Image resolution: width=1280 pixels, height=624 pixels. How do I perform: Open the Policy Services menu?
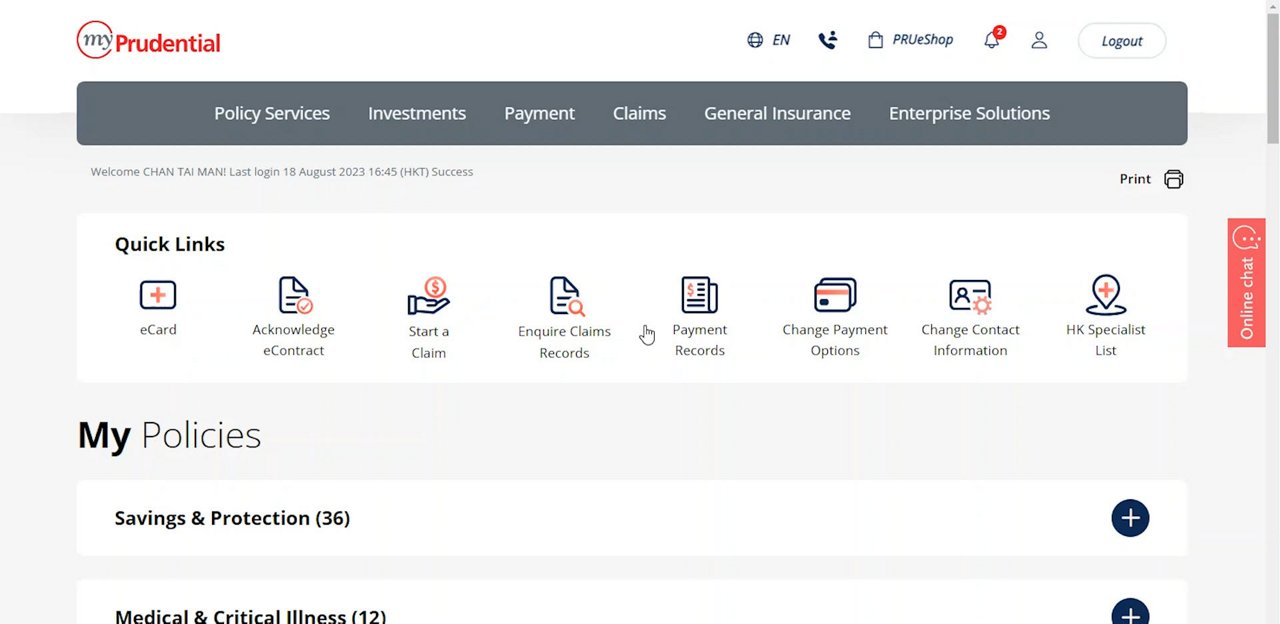(272, 113)
